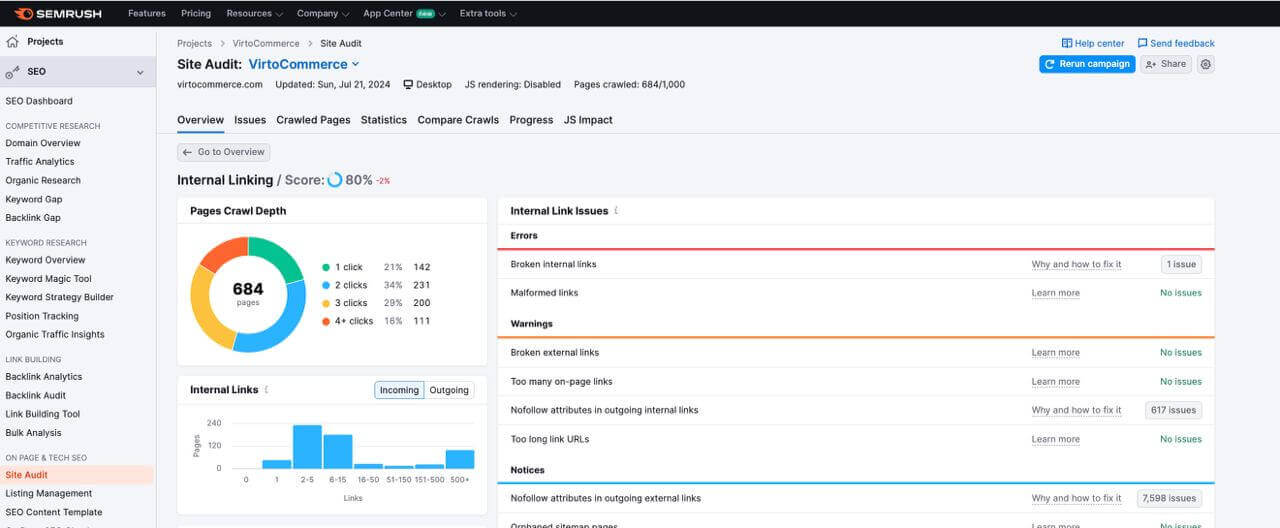Expand the App Center menu
Viewport: 1280px width, 528px height.
click(404, 13)
